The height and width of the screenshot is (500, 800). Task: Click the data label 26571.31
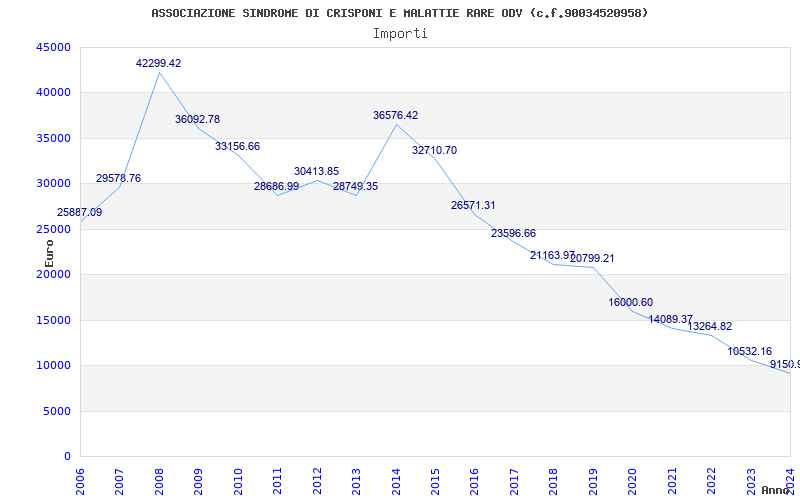point(473,205)
